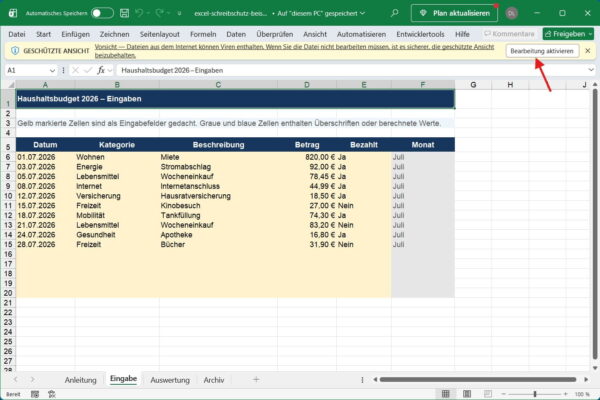
Task: Switch to the Auswertung sheet tab
Action: [x=170, y=380]
